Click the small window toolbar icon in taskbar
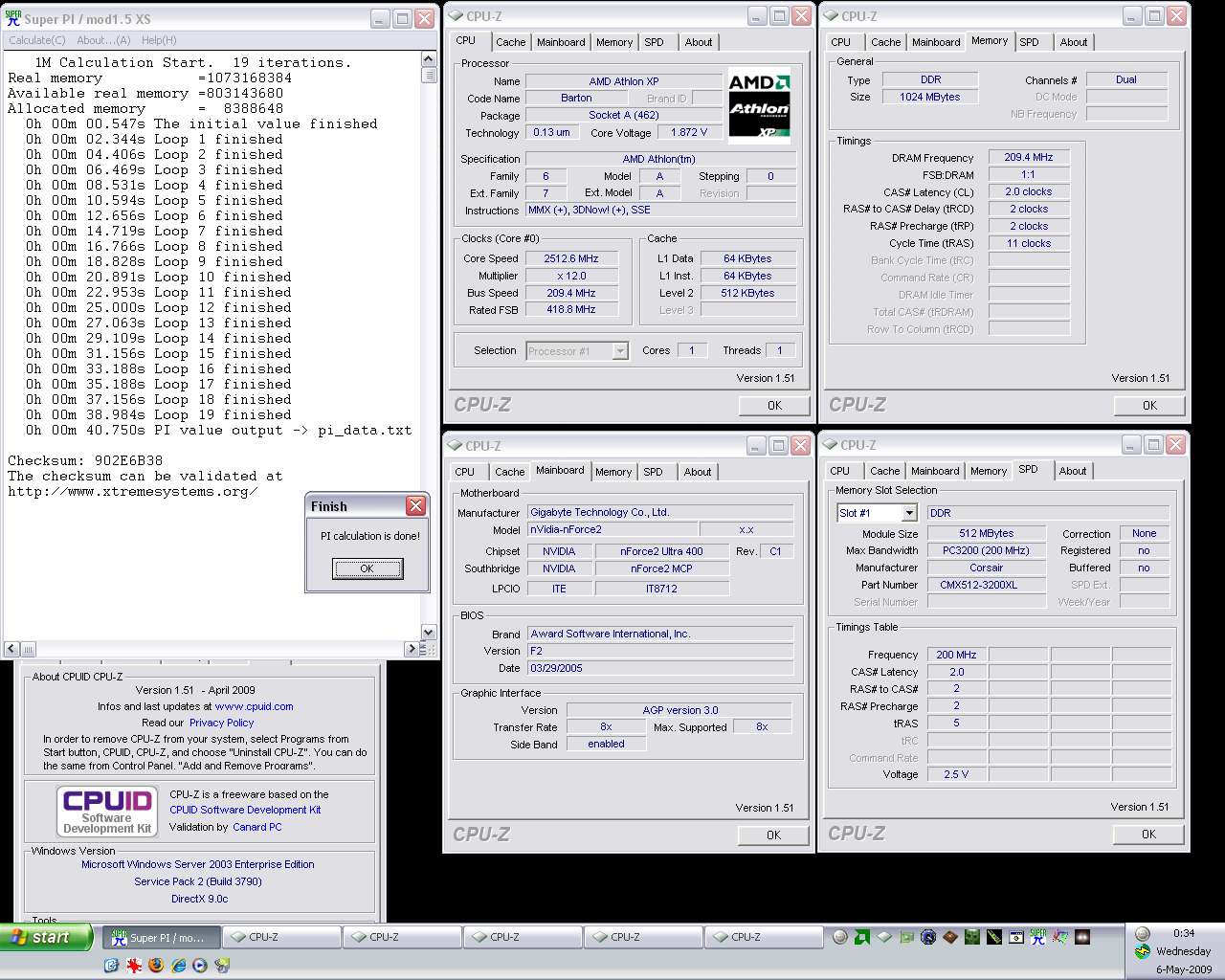The height and width of the screenshot is (980, 1225). tap(1016, 937)
